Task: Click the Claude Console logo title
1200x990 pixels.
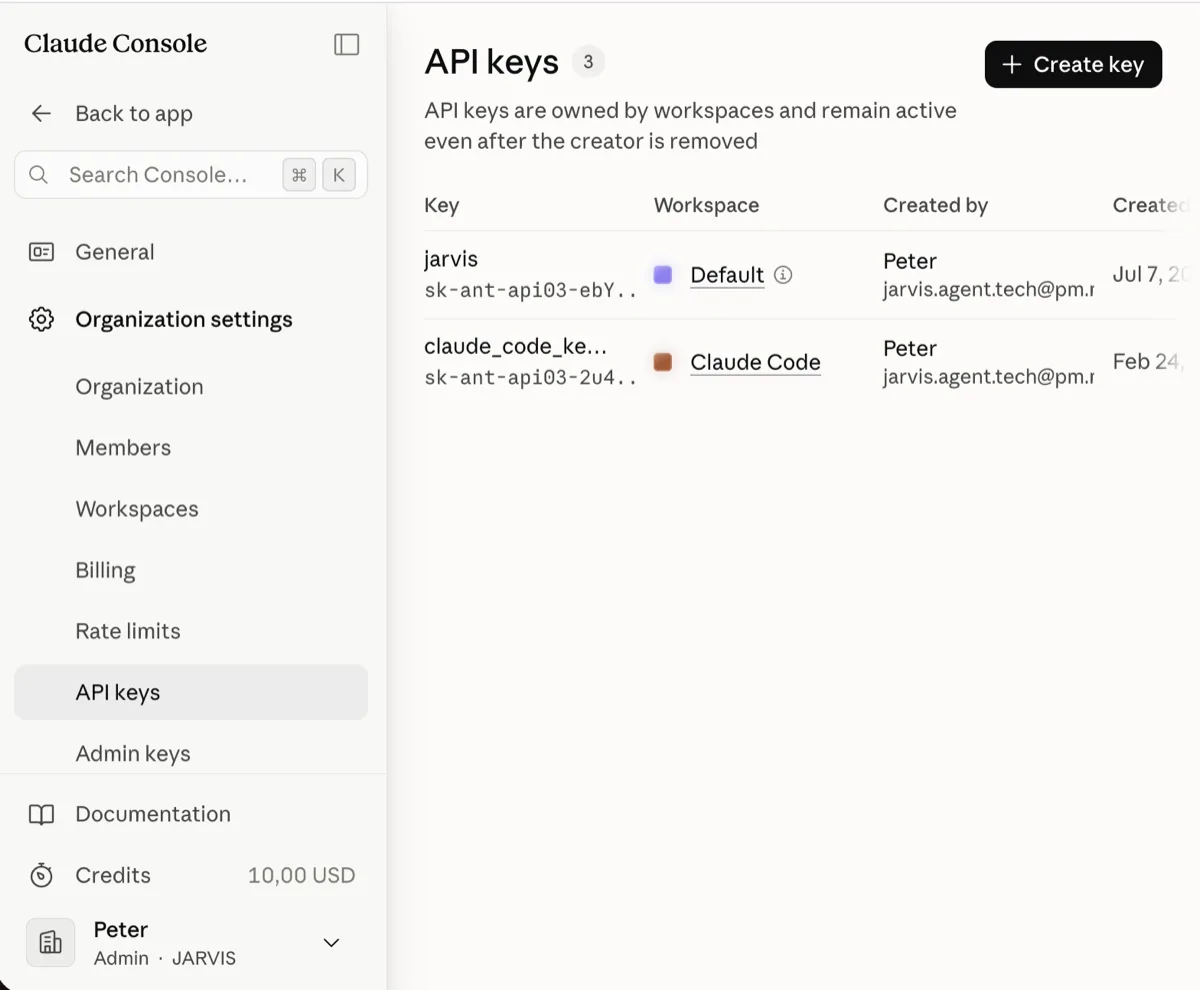Action: (x=116, y=44)
